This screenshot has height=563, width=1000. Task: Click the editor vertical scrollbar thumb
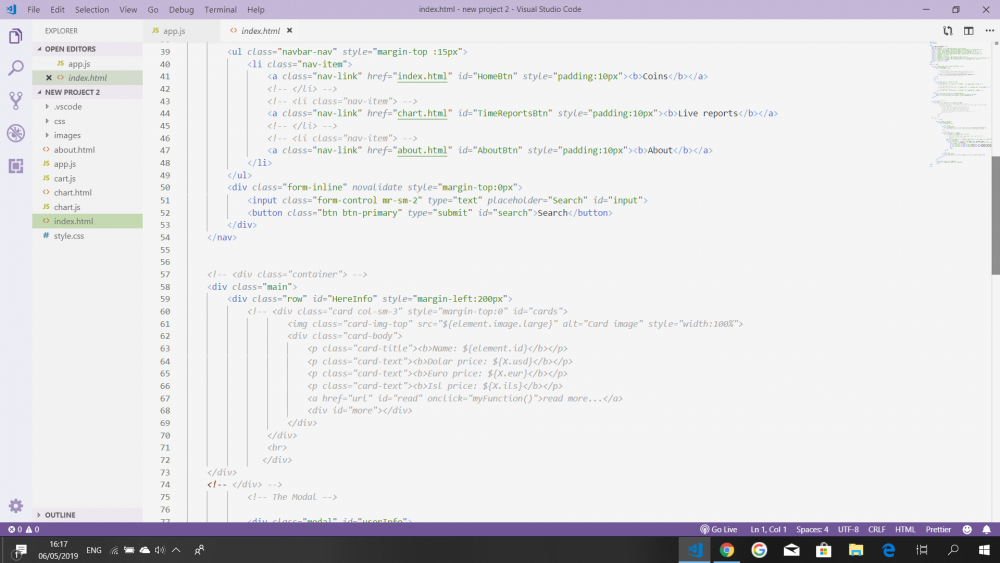(x=996, y=216)
